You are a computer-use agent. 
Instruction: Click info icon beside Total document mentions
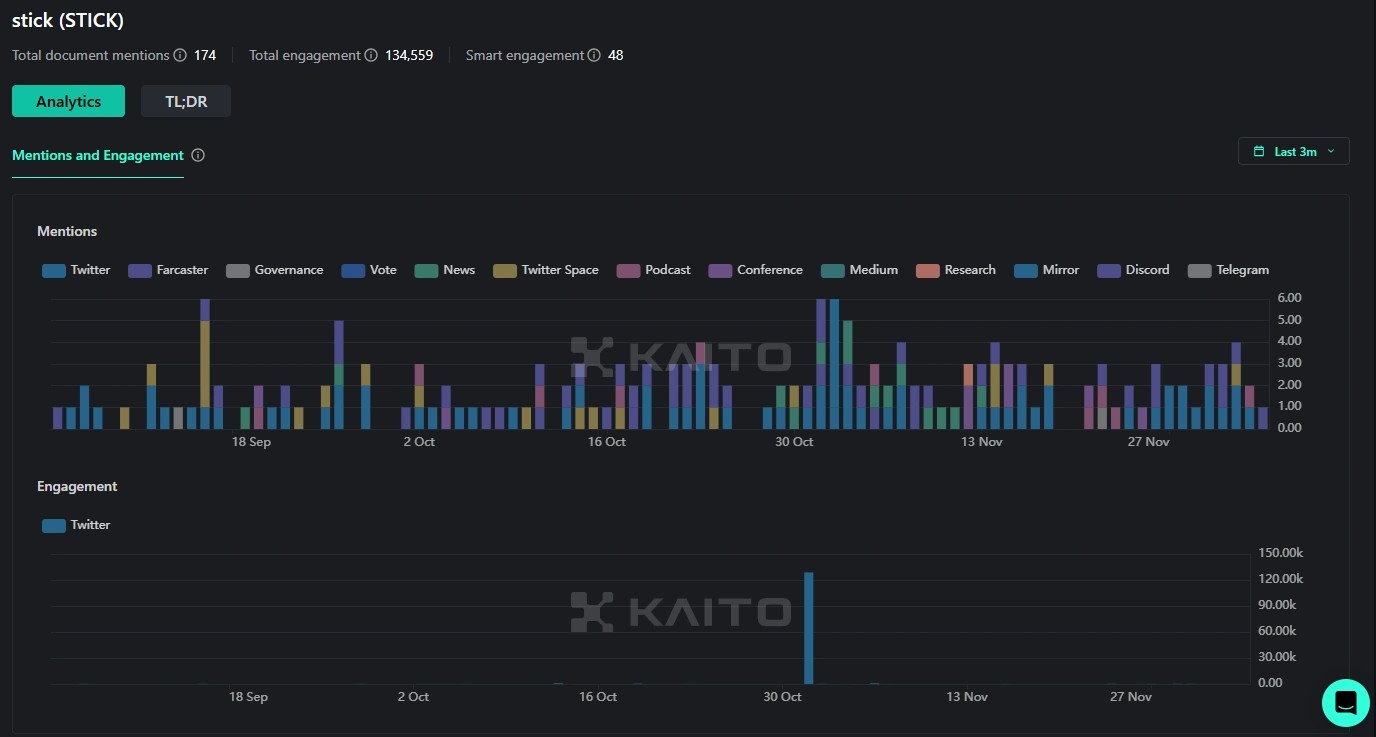pyautogui.click(x=180, y=56)
